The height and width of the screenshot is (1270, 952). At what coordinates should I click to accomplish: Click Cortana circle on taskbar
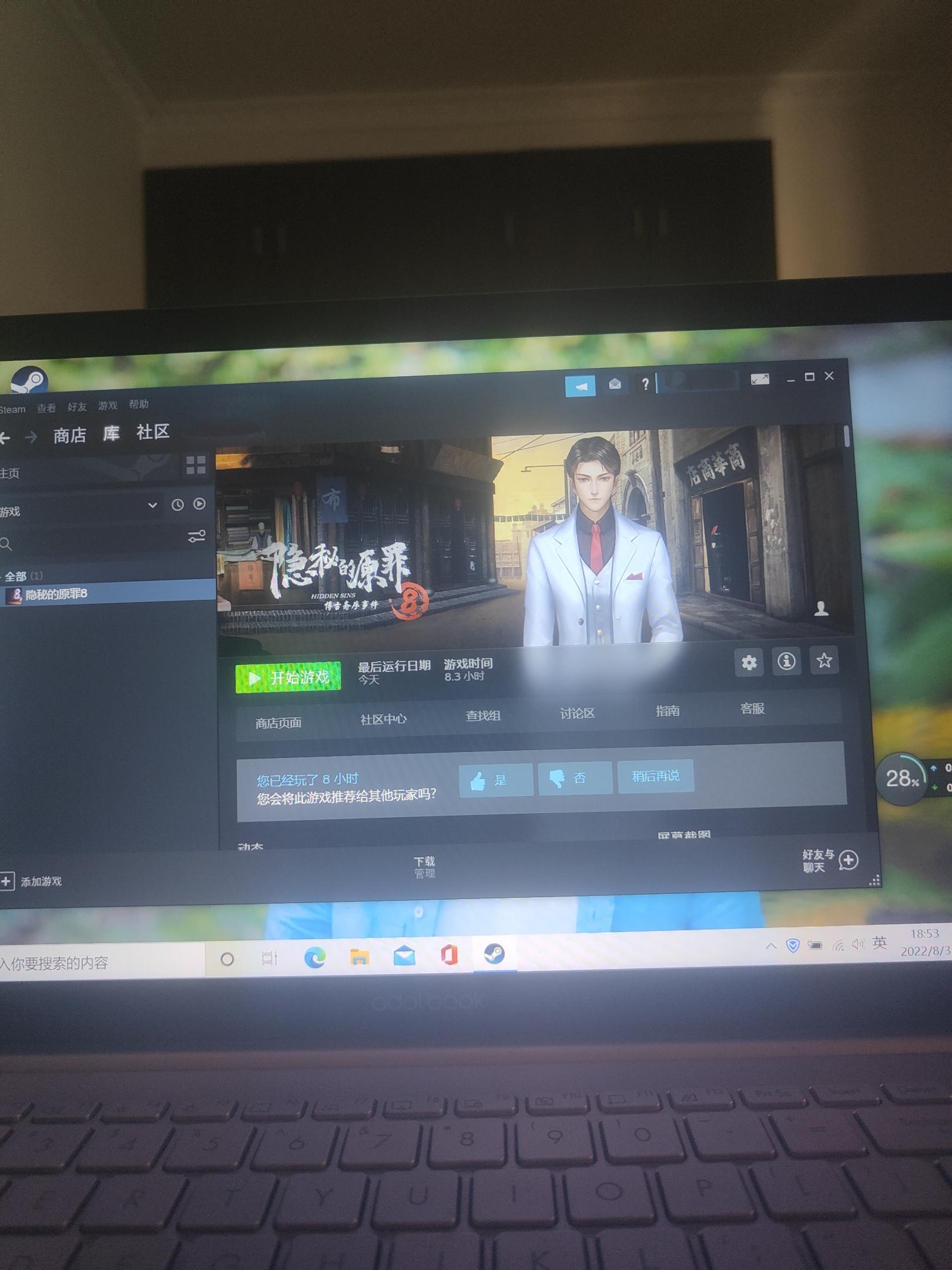click(x=227, y=960)
